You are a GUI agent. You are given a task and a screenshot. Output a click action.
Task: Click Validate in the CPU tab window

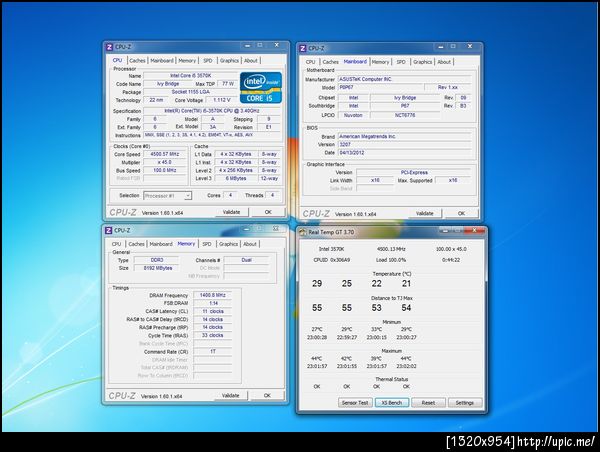(232, 212)
